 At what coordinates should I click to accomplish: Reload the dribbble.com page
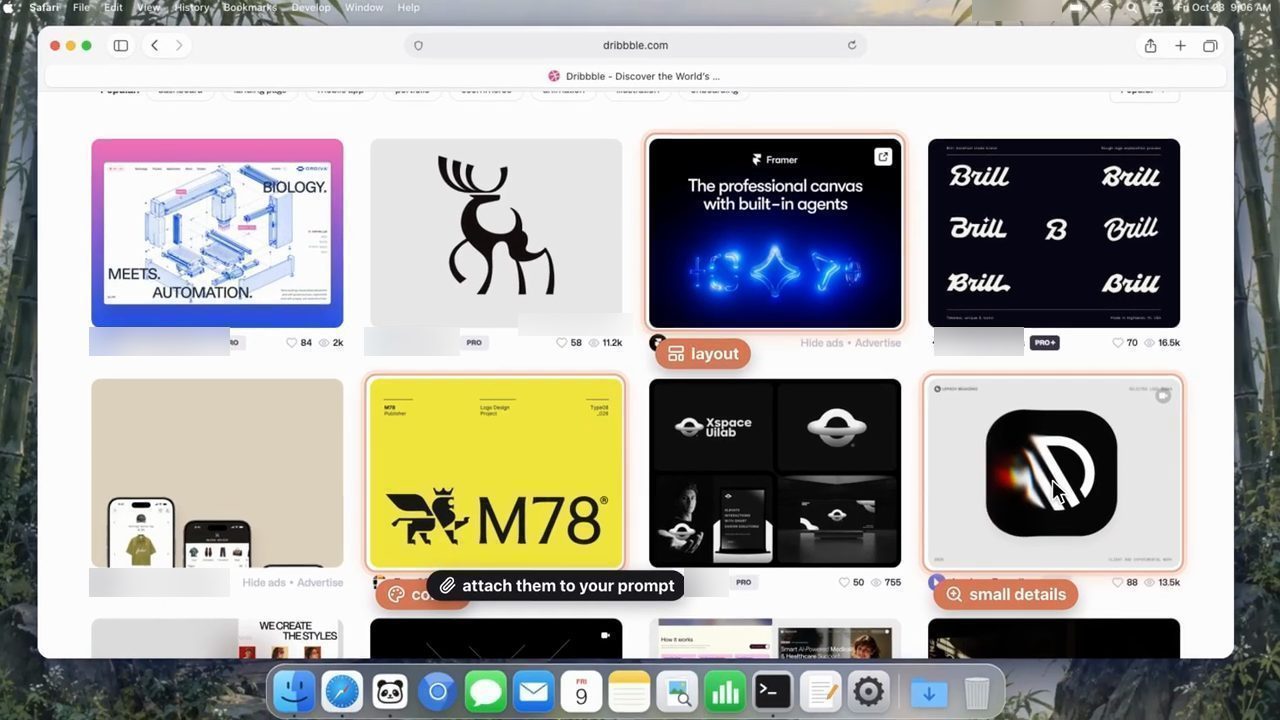[x=852, y=45]
